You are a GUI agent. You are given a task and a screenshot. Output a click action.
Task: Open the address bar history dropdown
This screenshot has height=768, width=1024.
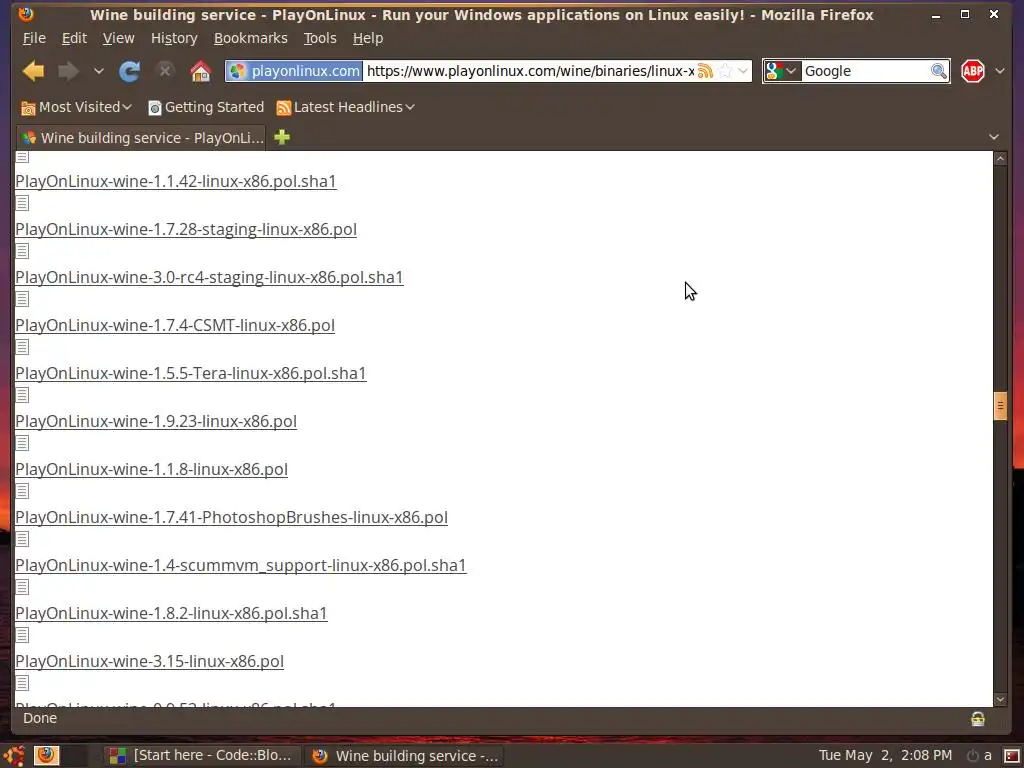pos(743,71)
